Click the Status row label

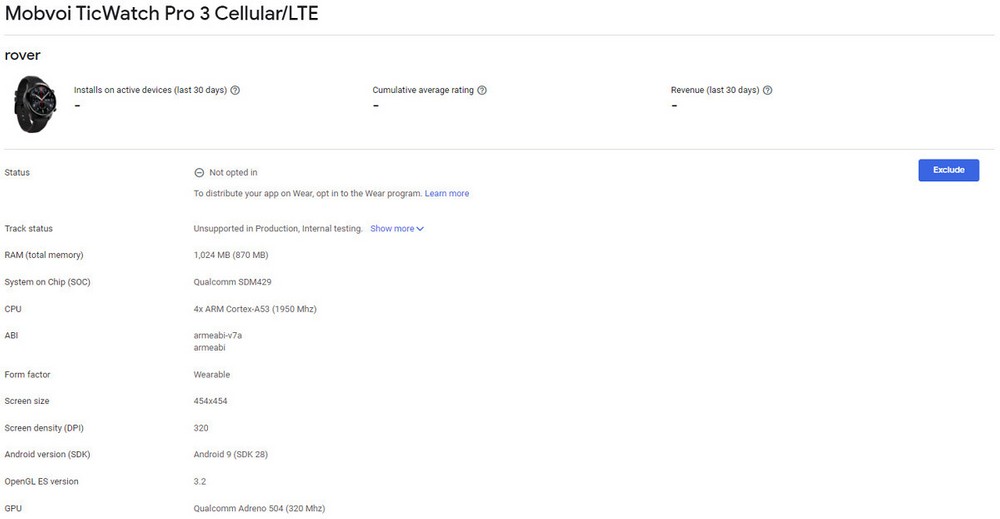pos(17,172)
